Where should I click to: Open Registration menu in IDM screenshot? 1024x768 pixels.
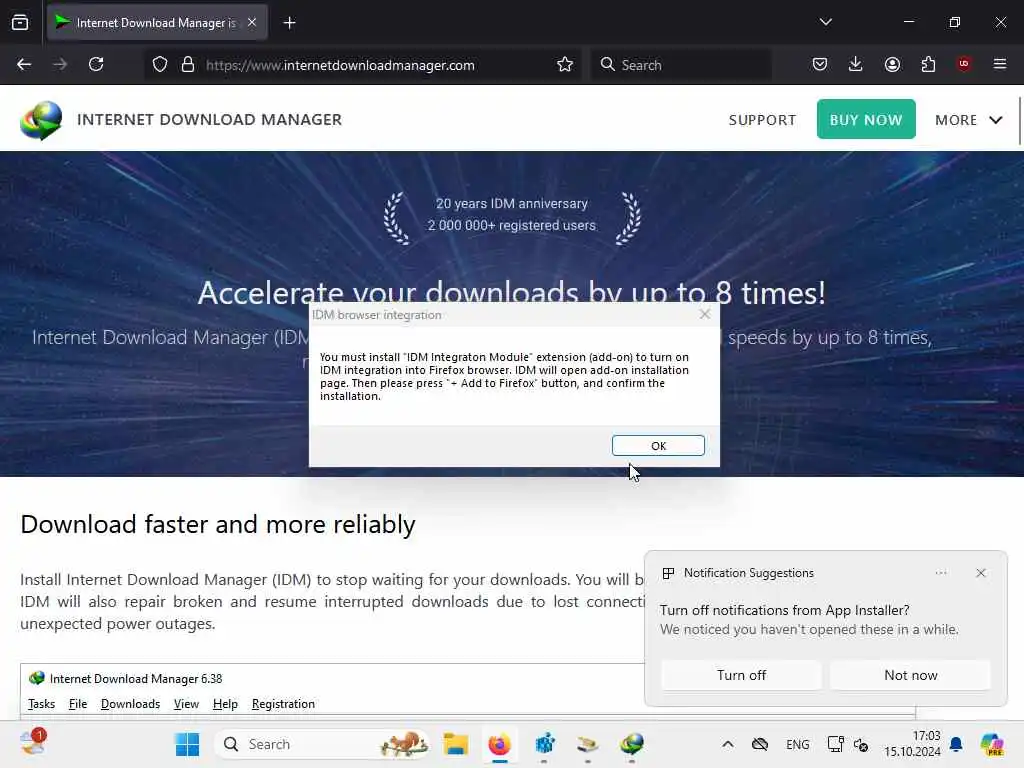coord(283,703)
